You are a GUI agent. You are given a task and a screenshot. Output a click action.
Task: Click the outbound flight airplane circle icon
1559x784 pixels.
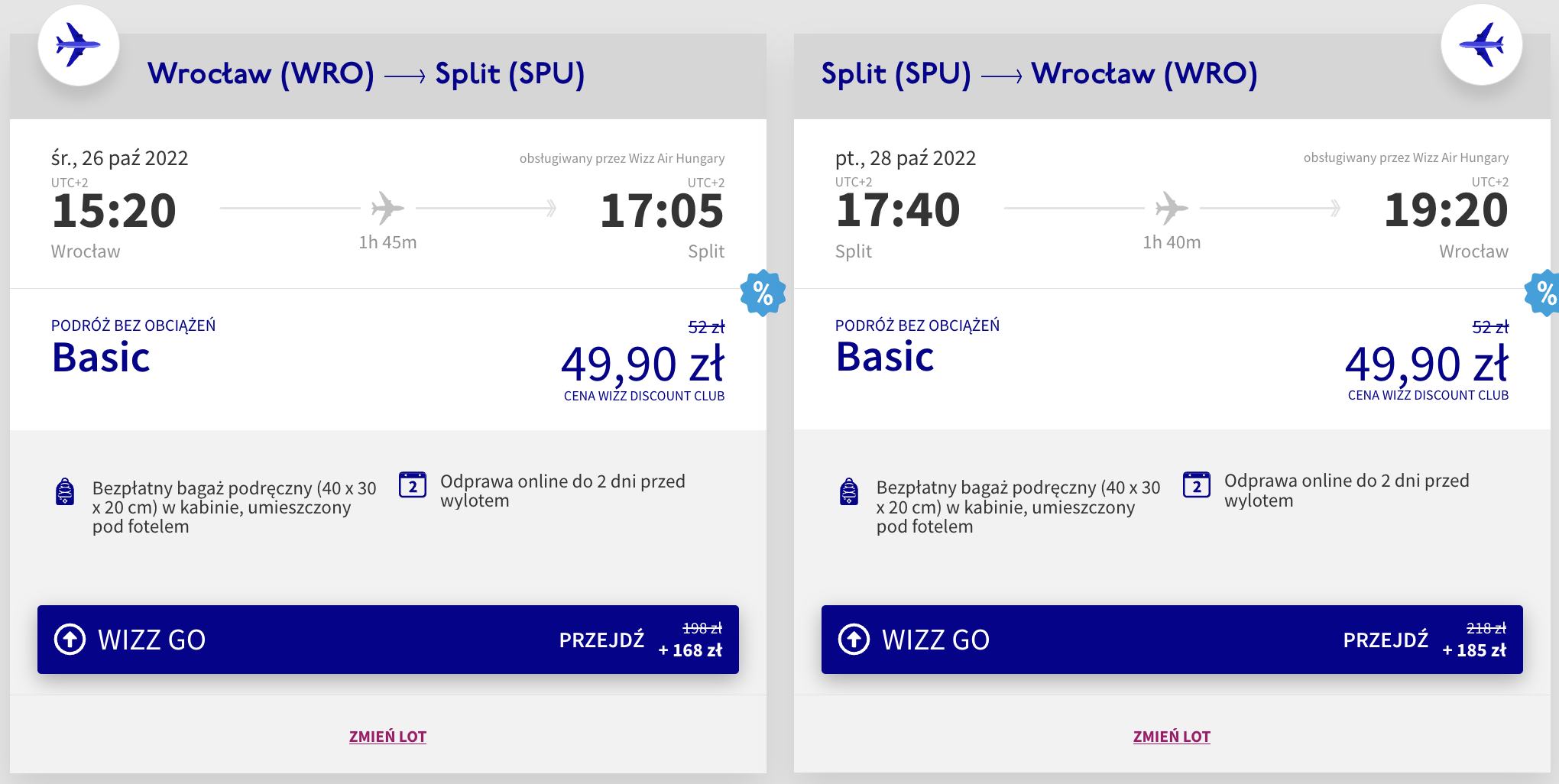(79, 45)
